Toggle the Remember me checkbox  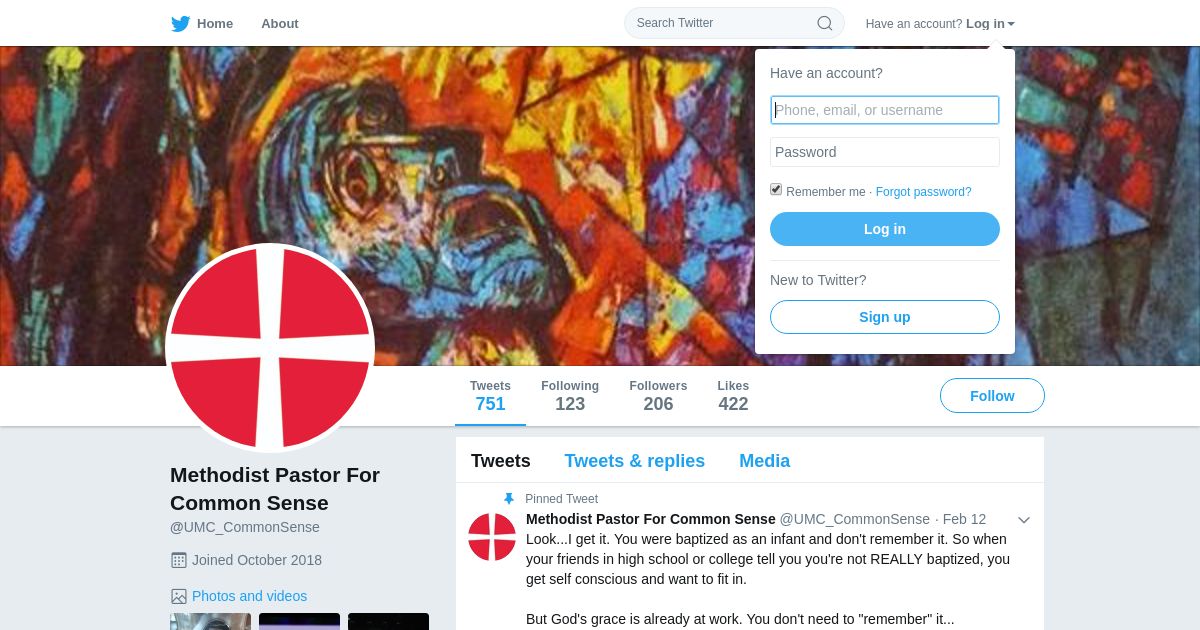776,190
